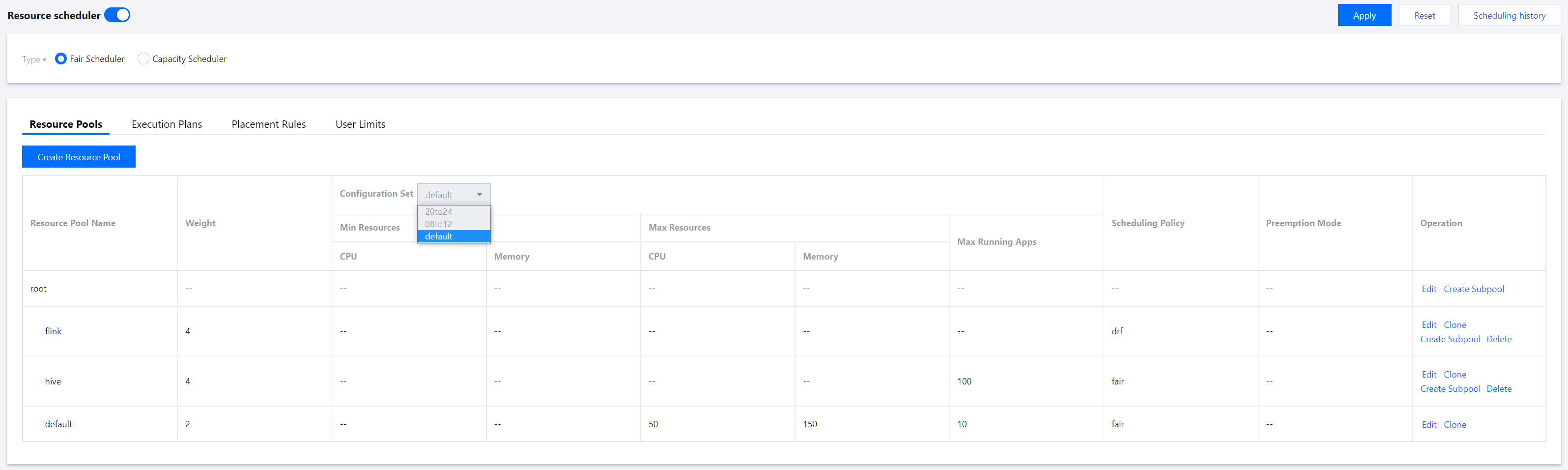Delete the flink resource pool
Viewport: 1568px width, 470px height.
coord(1499,339)
